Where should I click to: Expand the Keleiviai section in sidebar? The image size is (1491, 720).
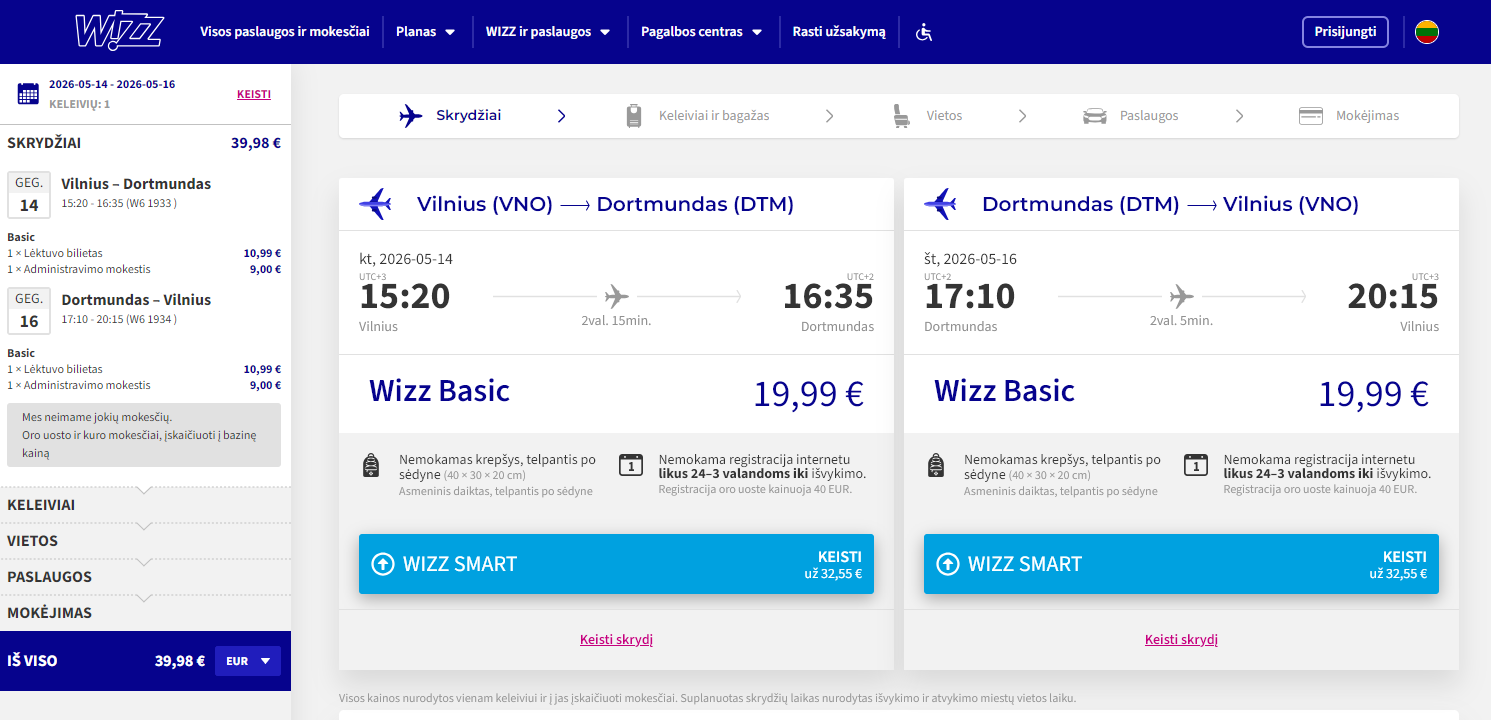(x=145, y=505)
